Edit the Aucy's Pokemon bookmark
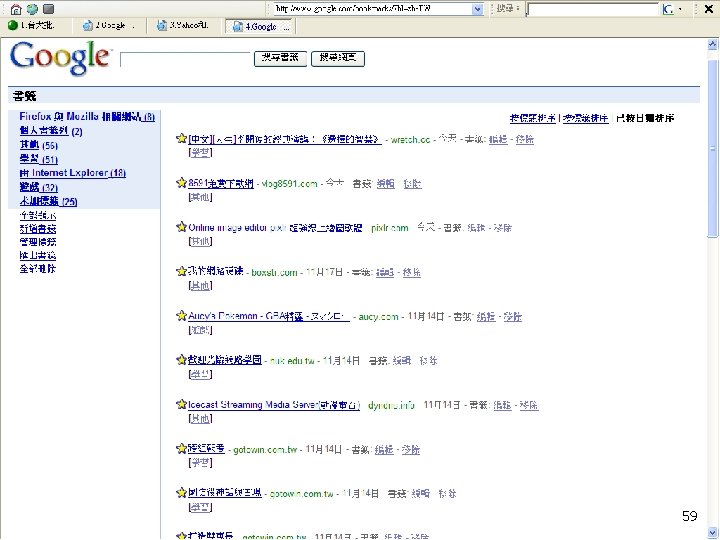Image resolution: width=720 pixels, height=540 pixels. click(486, 316)
